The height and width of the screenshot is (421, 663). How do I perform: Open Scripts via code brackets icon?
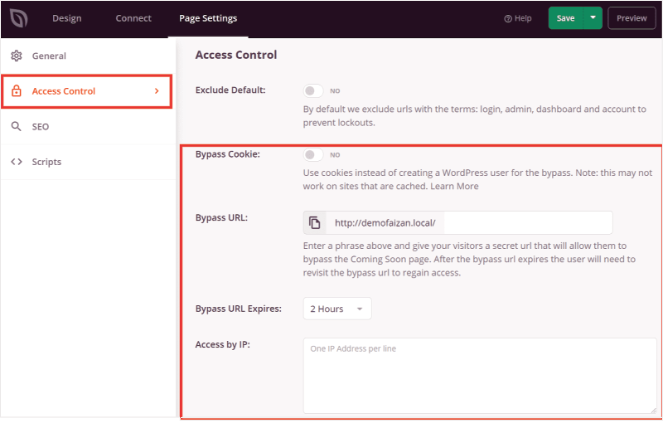(16, 162)
